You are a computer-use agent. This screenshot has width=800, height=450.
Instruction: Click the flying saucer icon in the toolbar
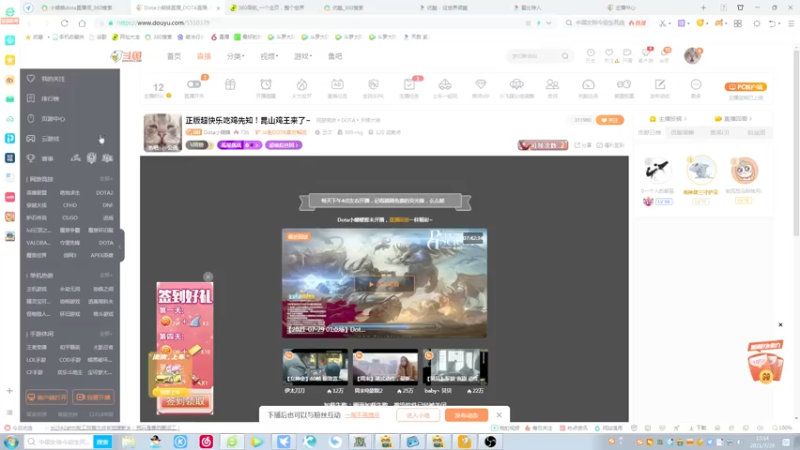pyautogui.click(x=516, y=84)
